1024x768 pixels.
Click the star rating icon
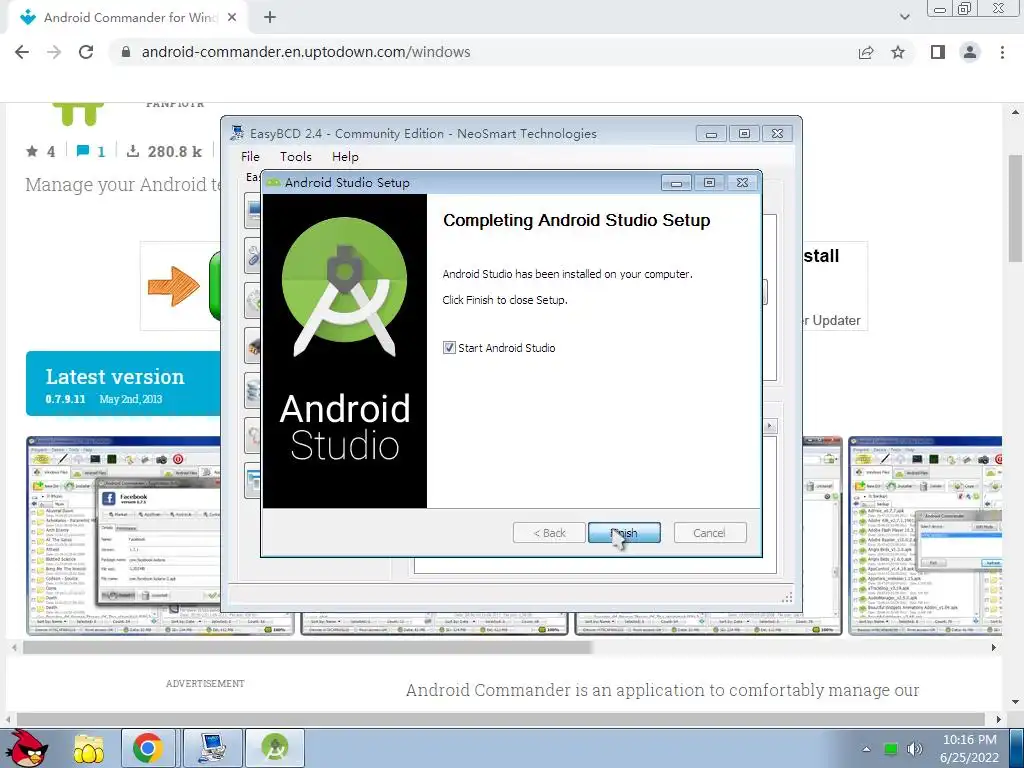[31, 152]
